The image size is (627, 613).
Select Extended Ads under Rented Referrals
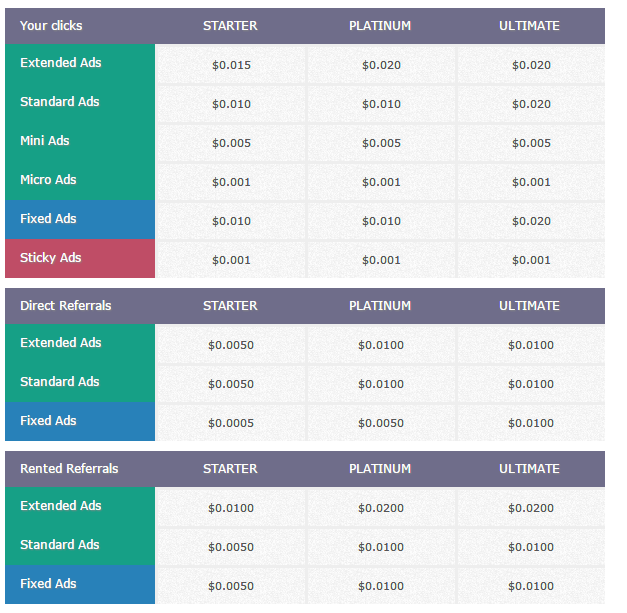click(x=61, y=506)
